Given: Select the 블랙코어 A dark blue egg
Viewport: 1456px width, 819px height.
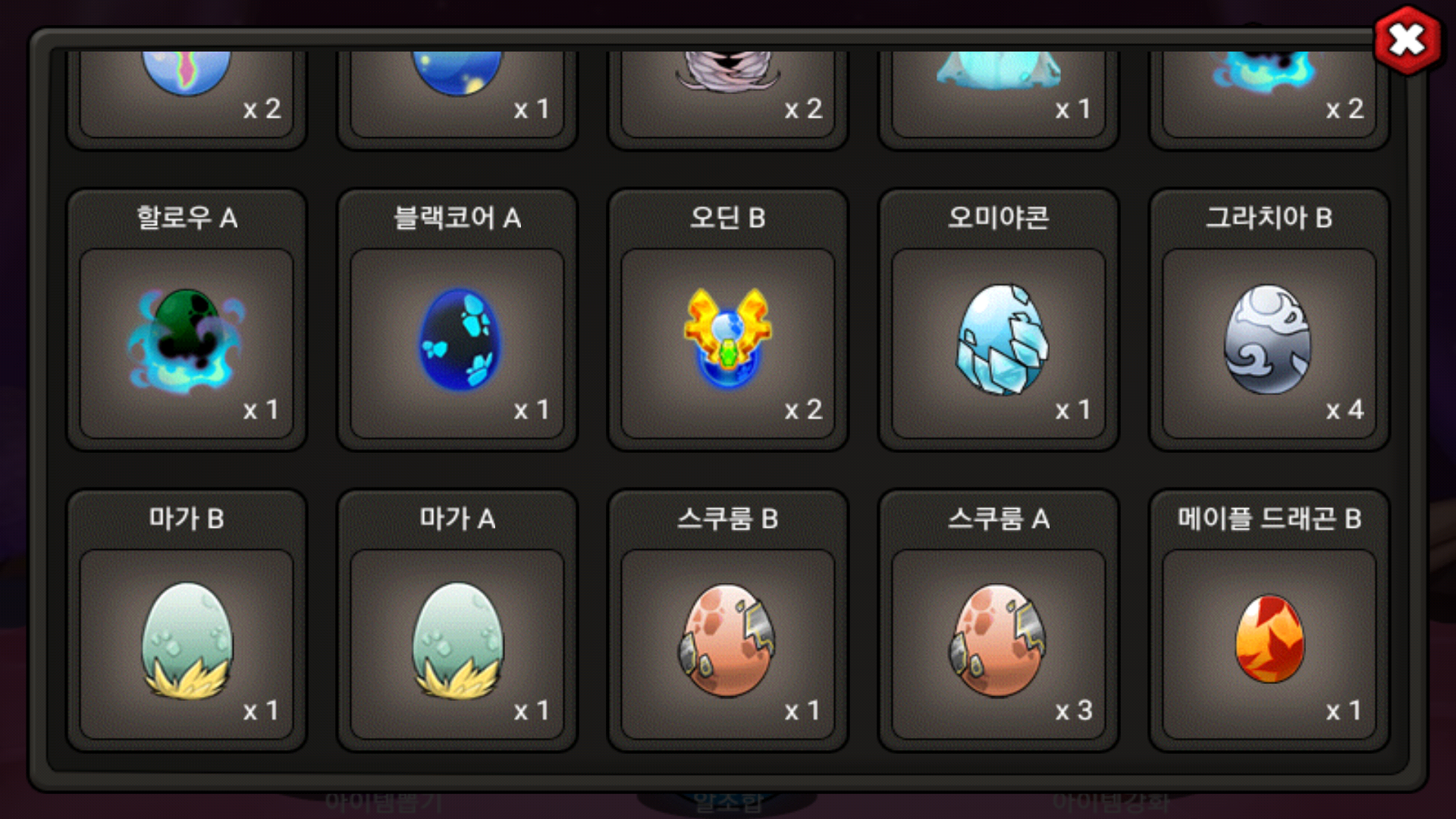Looking at the screenshot, I should pyautogui.click(x=459, y=339).
